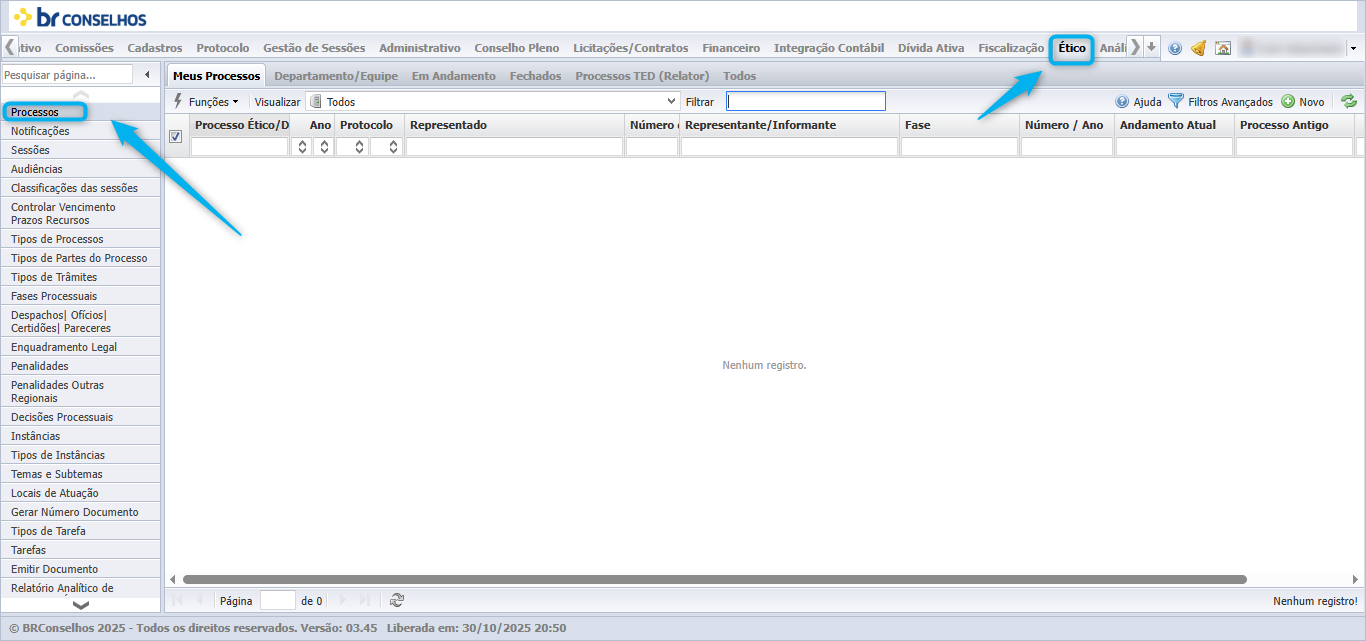Collapse the left sidebar with the arrow
This screenshot has width=1366, height=641.
[x=147, y=75]
